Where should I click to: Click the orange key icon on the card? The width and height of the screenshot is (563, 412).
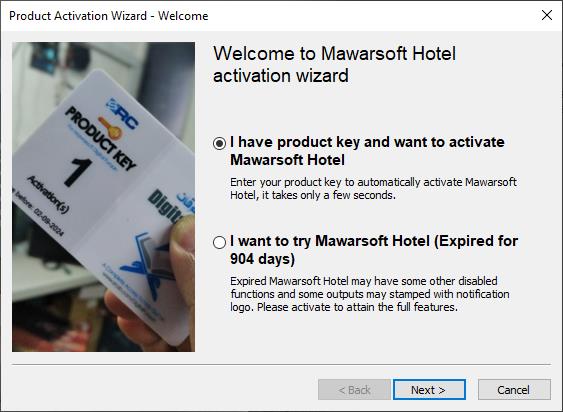pyautogui.click(x=111, y=128)
